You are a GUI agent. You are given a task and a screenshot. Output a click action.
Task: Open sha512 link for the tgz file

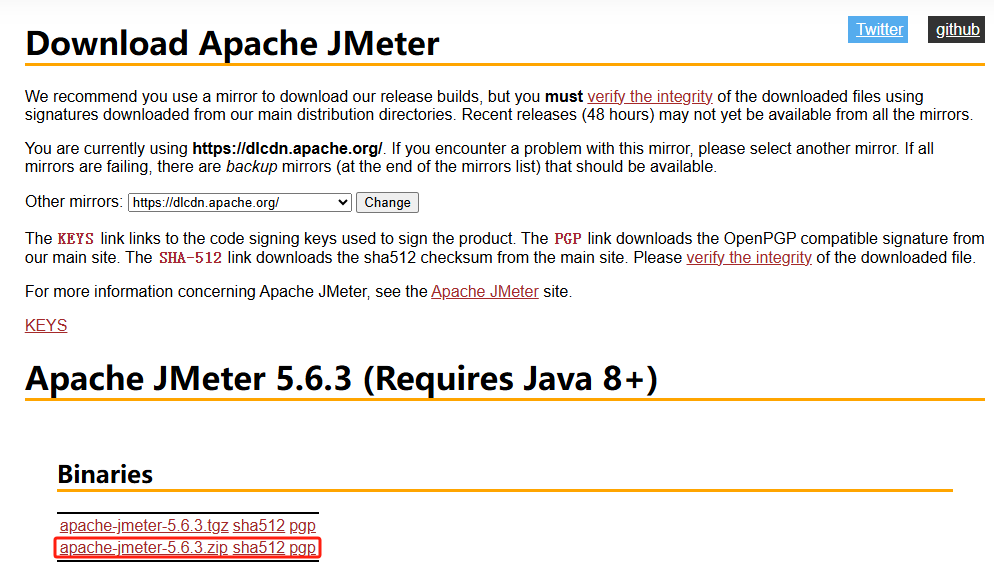[x=259, y=525]
